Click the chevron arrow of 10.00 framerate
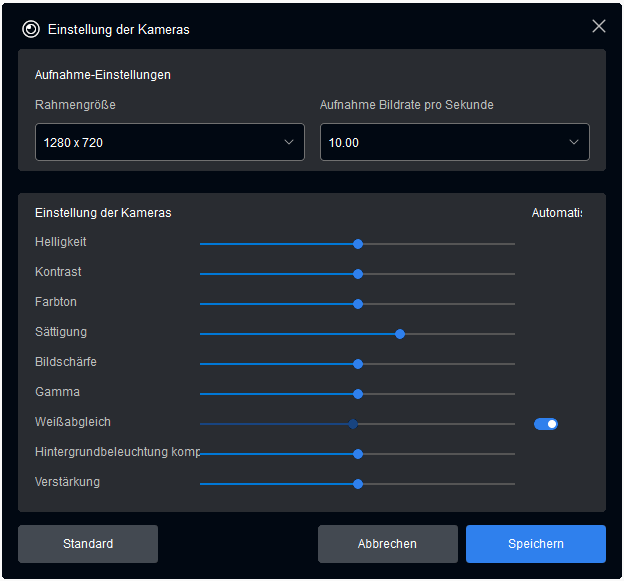 point(574,142)
